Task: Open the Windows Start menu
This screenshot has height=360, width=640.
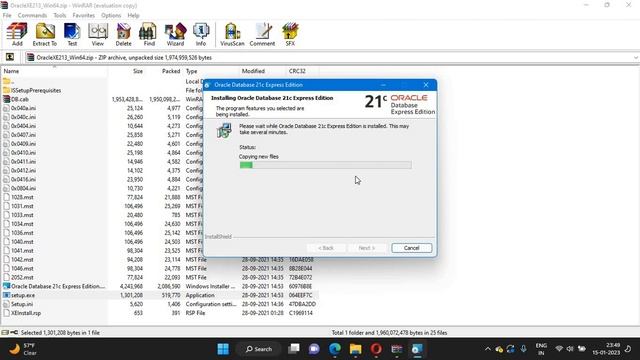Action: point(223,349)
